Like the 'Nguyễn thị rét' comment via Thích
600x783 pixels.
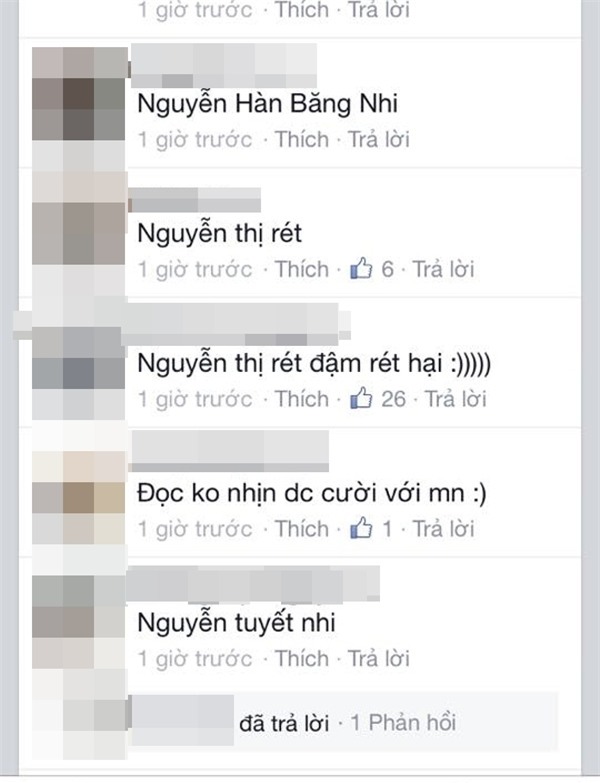pos(302,269)
